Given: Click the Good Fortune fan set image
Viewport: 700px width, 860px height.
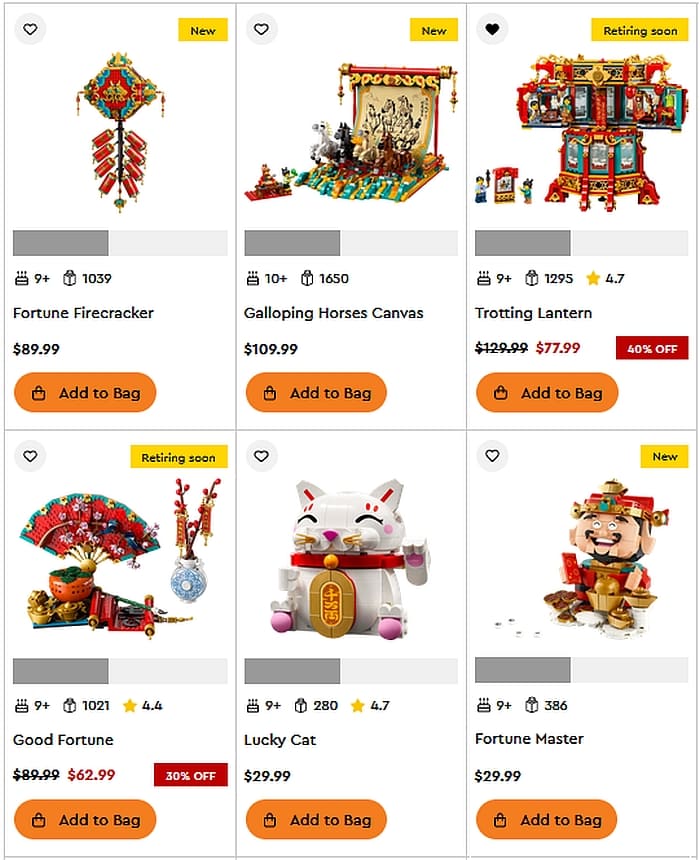Looking at the screenshot, I should [x=120, y=558].
